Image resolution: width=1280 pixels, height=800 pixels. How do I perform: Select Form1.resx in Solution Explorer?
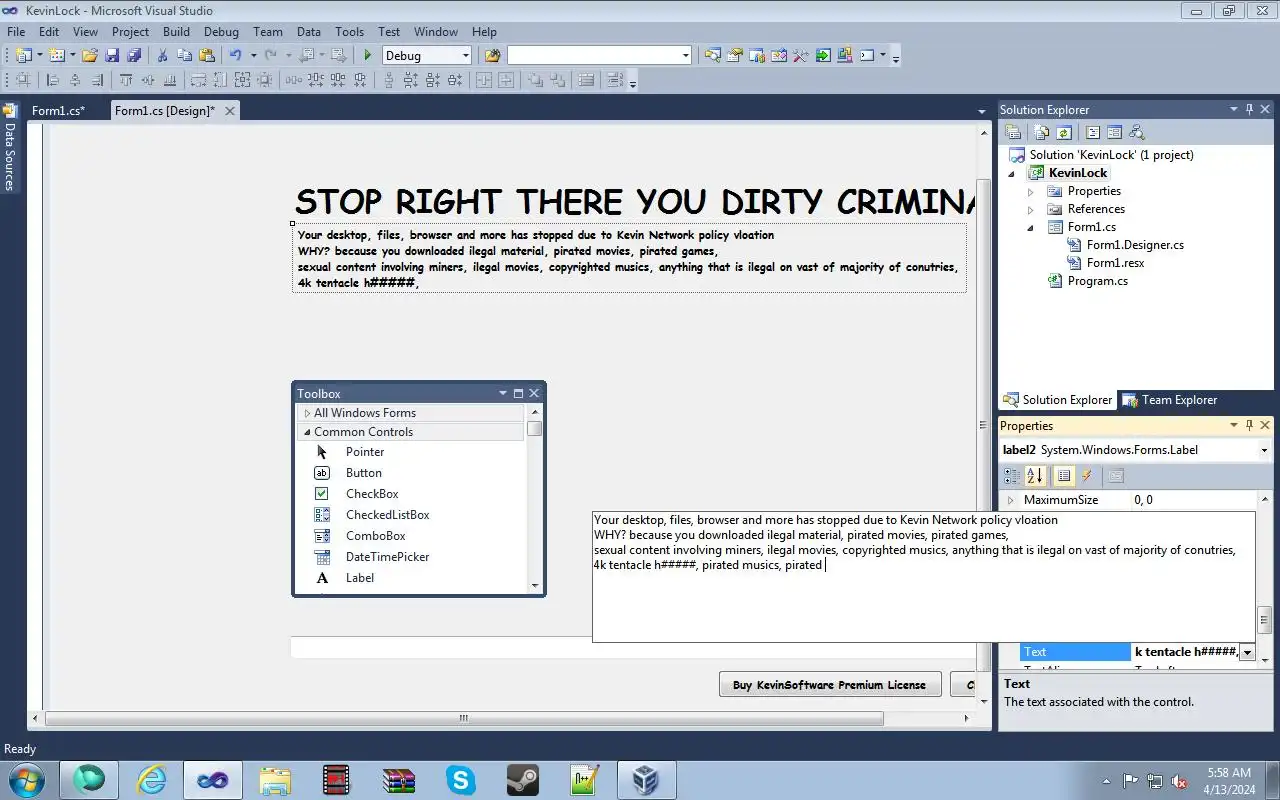click(x=1115, y=263)
